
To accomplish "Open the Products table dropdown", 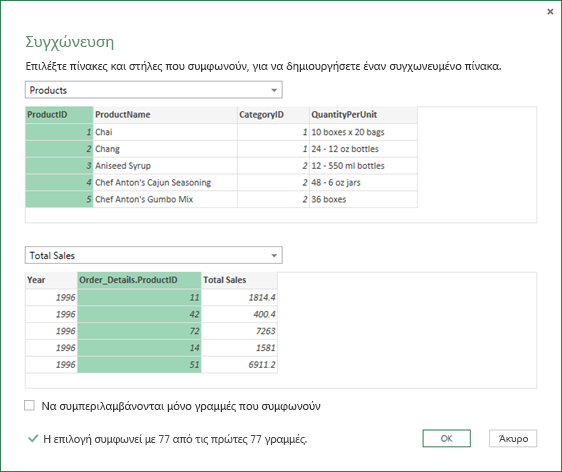I will 154,90.
